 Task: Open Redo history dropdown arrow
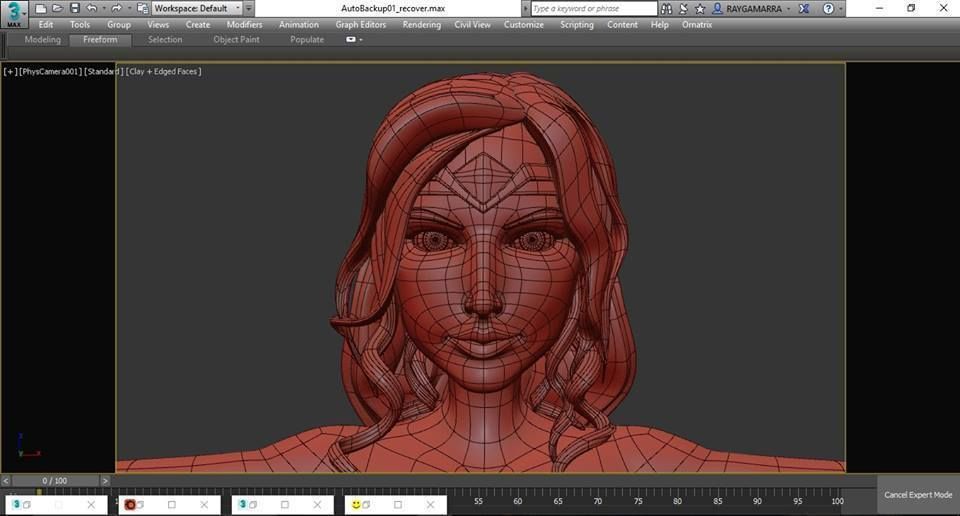[128, 9]
